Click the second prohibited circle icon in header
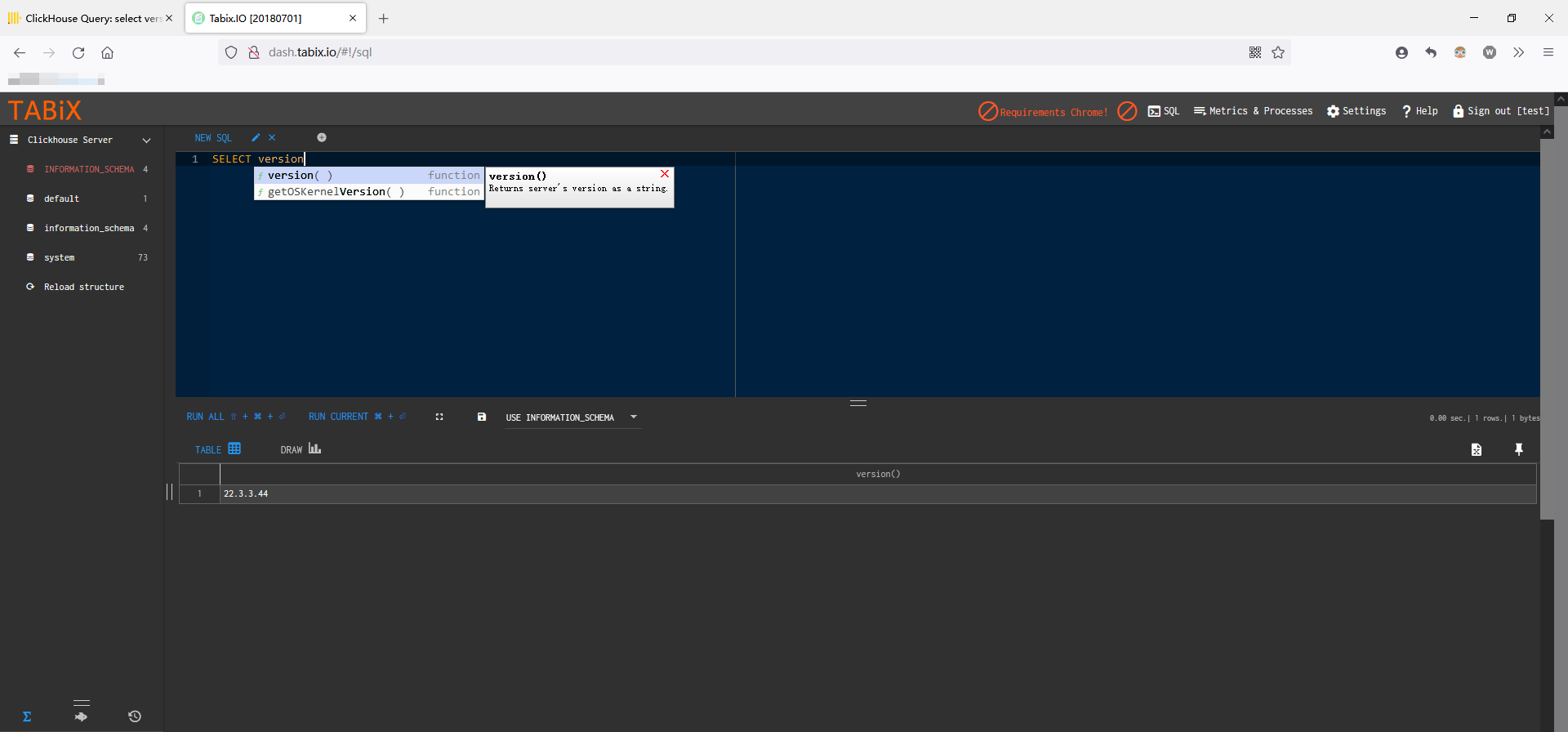This screenshot has width=1568, height=732. [x=1127, y=111]
